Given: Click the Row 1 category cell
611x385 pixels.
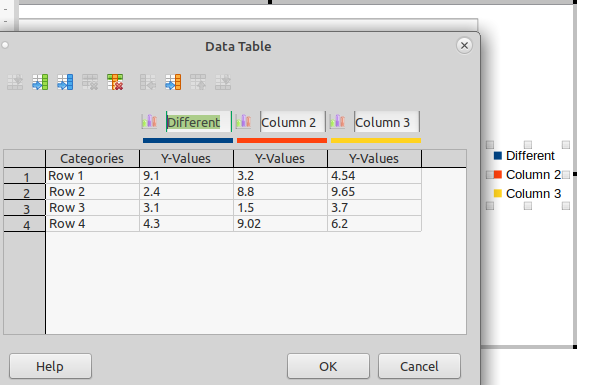Looking at the screenshot, I should click(92, 176).
